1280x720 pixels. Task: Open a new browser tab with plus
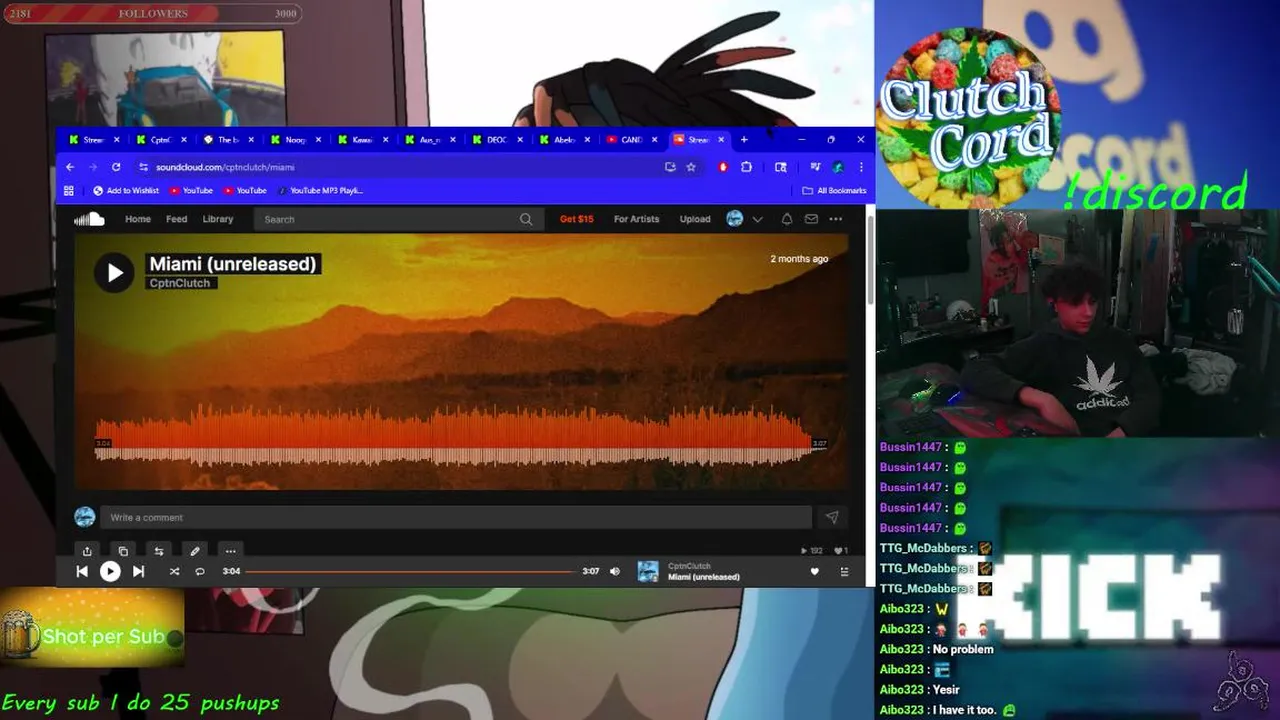pyautogui.click(x=744, y=140)
